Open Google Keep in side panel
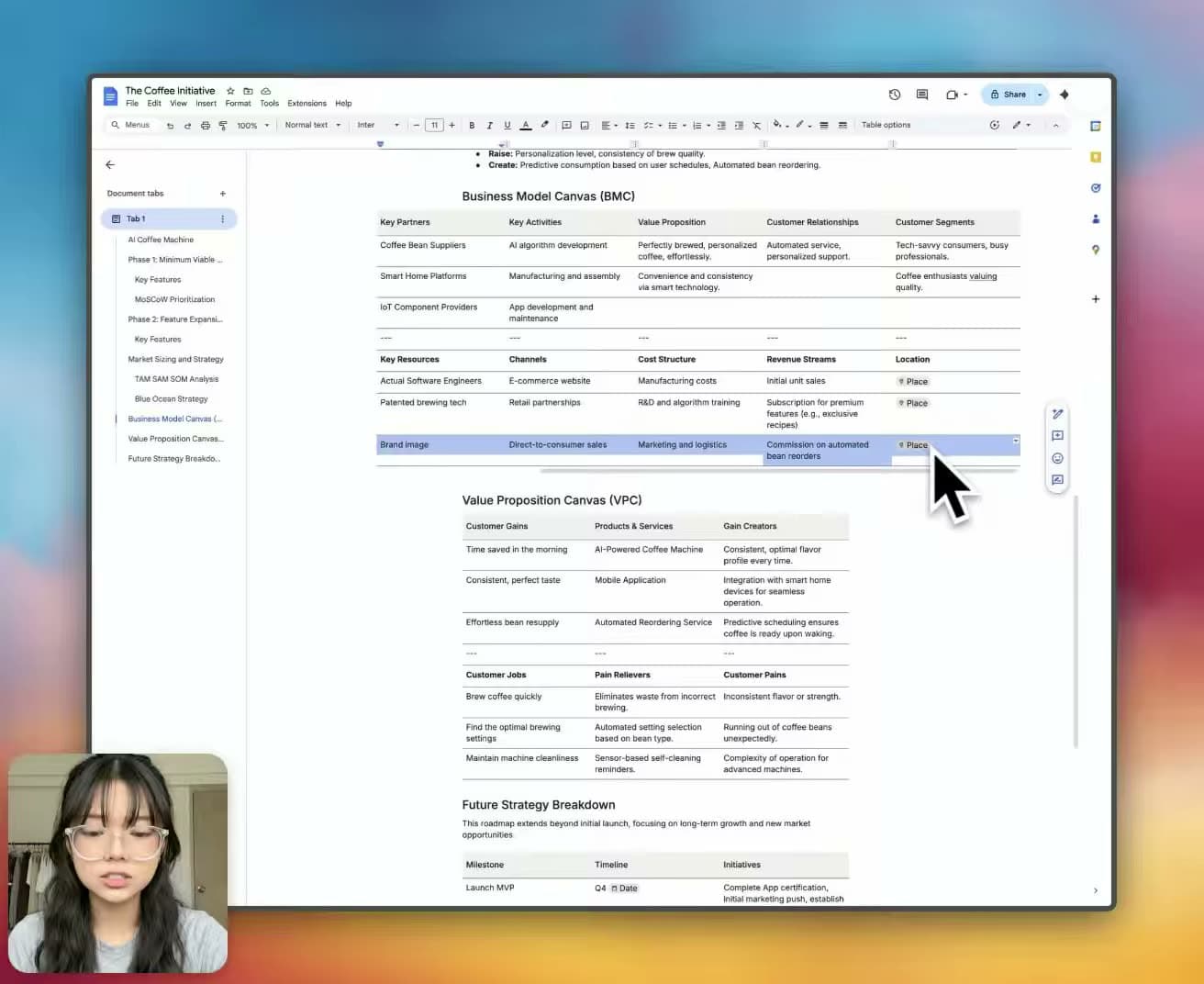This screenshot has height=984, width=1204. [1096, 157]
